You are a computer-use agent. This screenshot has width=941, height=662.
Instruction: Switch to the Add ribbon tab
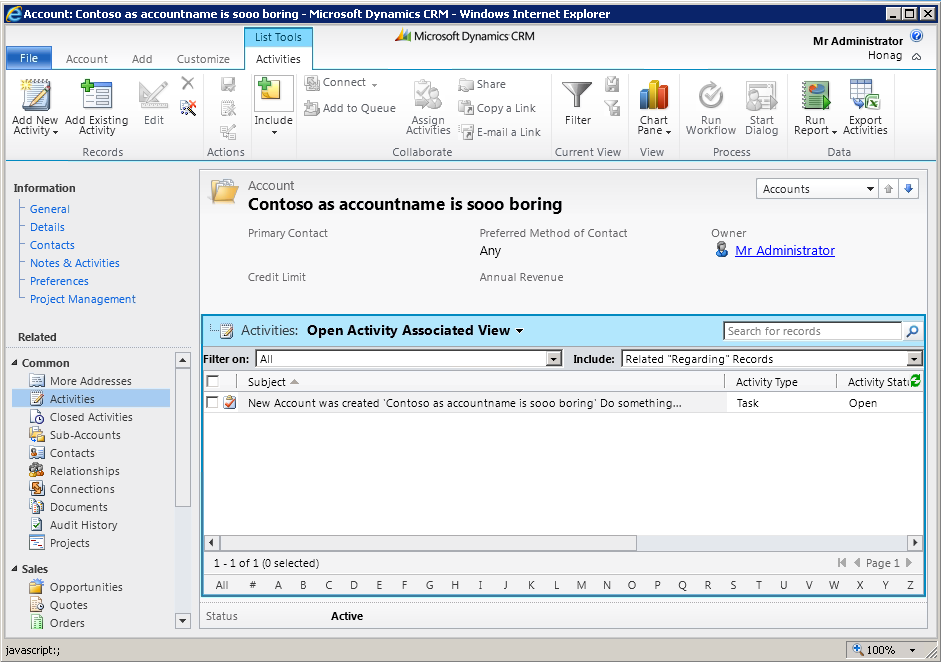point(142,59)
